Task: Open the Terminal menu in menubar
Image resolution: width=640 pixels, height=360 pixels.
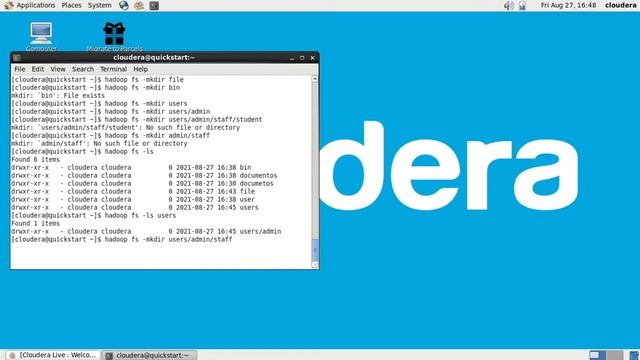Action: click(113, 69)
